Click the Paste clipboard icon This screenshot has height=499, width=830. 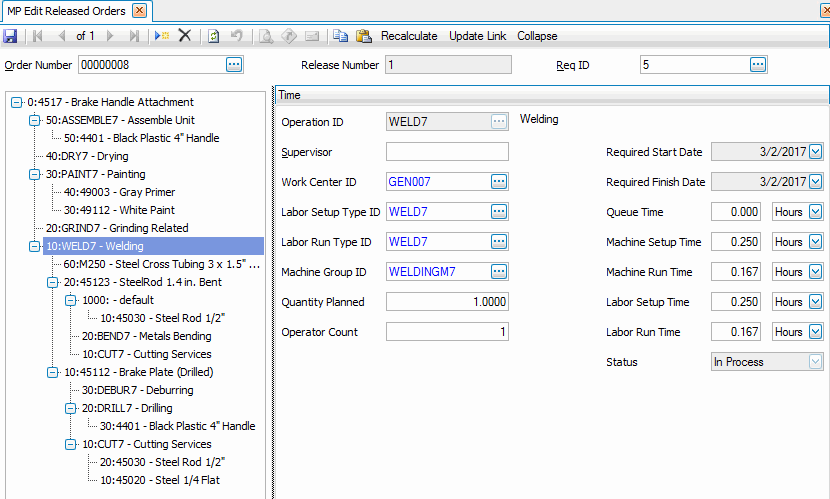pos(363,36)
